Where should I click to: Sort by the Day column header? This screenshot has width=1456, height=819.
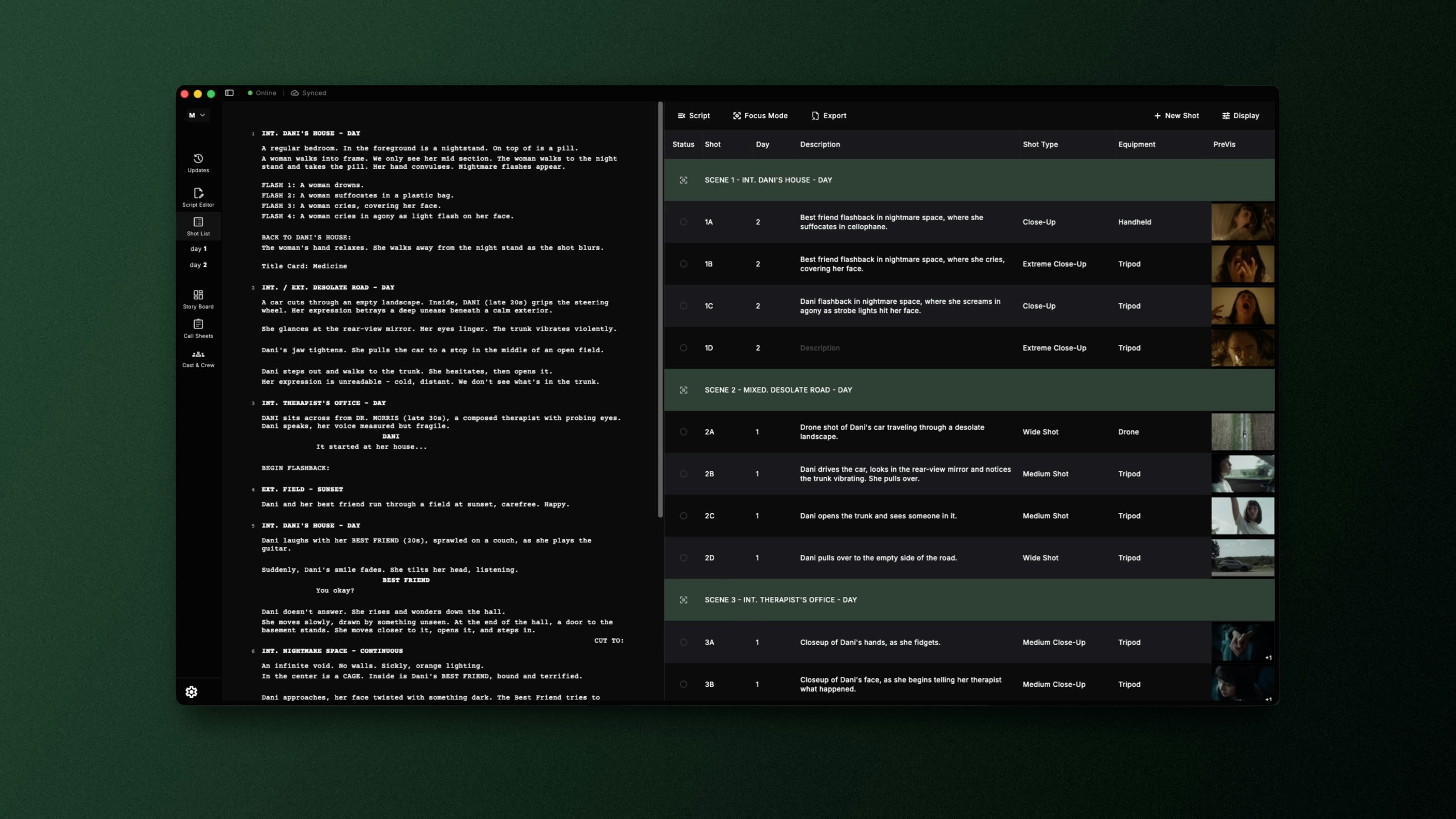[x=763, y=144]
